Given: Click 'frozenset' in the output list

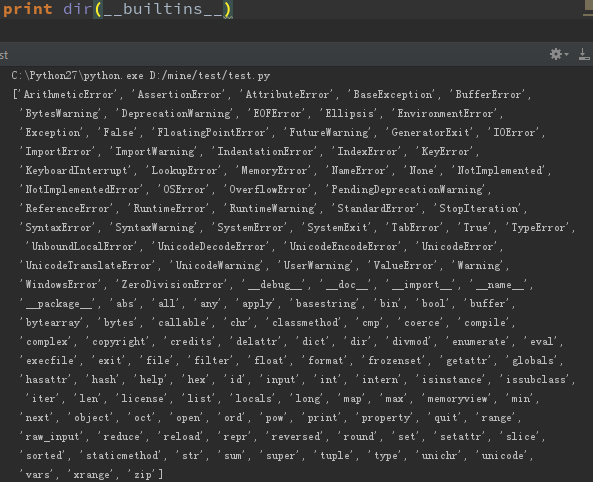Looking at the screenshot, I should tap(394, 360).
